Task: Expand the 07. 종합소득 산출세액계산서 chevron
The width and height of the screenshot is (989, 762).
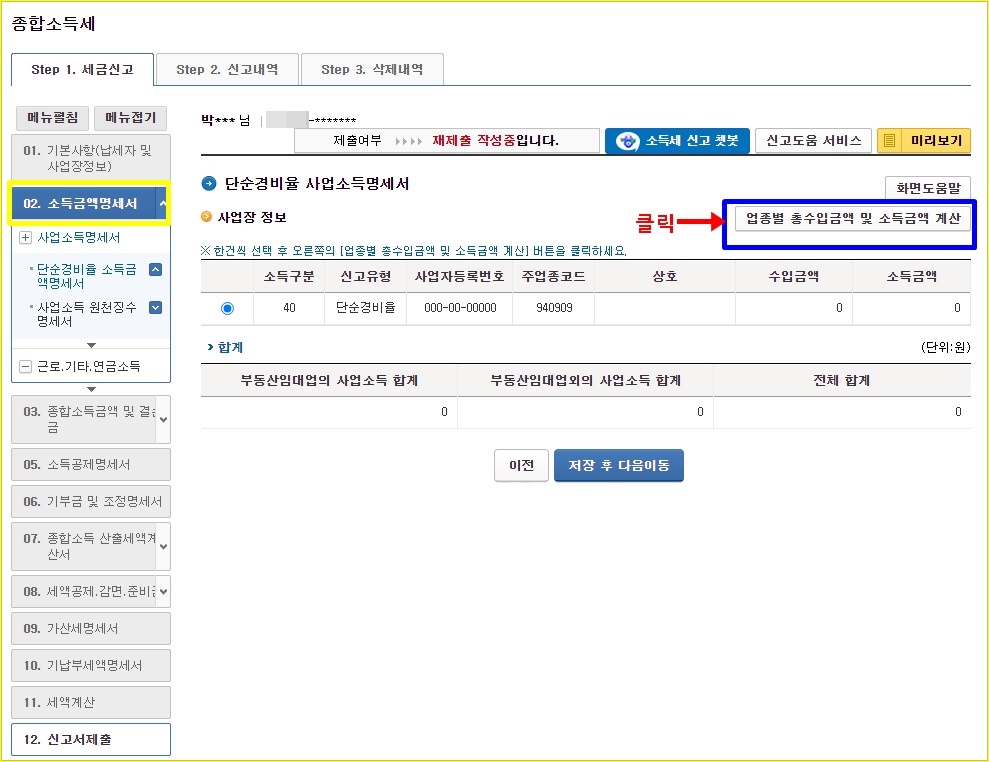Action: (x=163, y=546)
